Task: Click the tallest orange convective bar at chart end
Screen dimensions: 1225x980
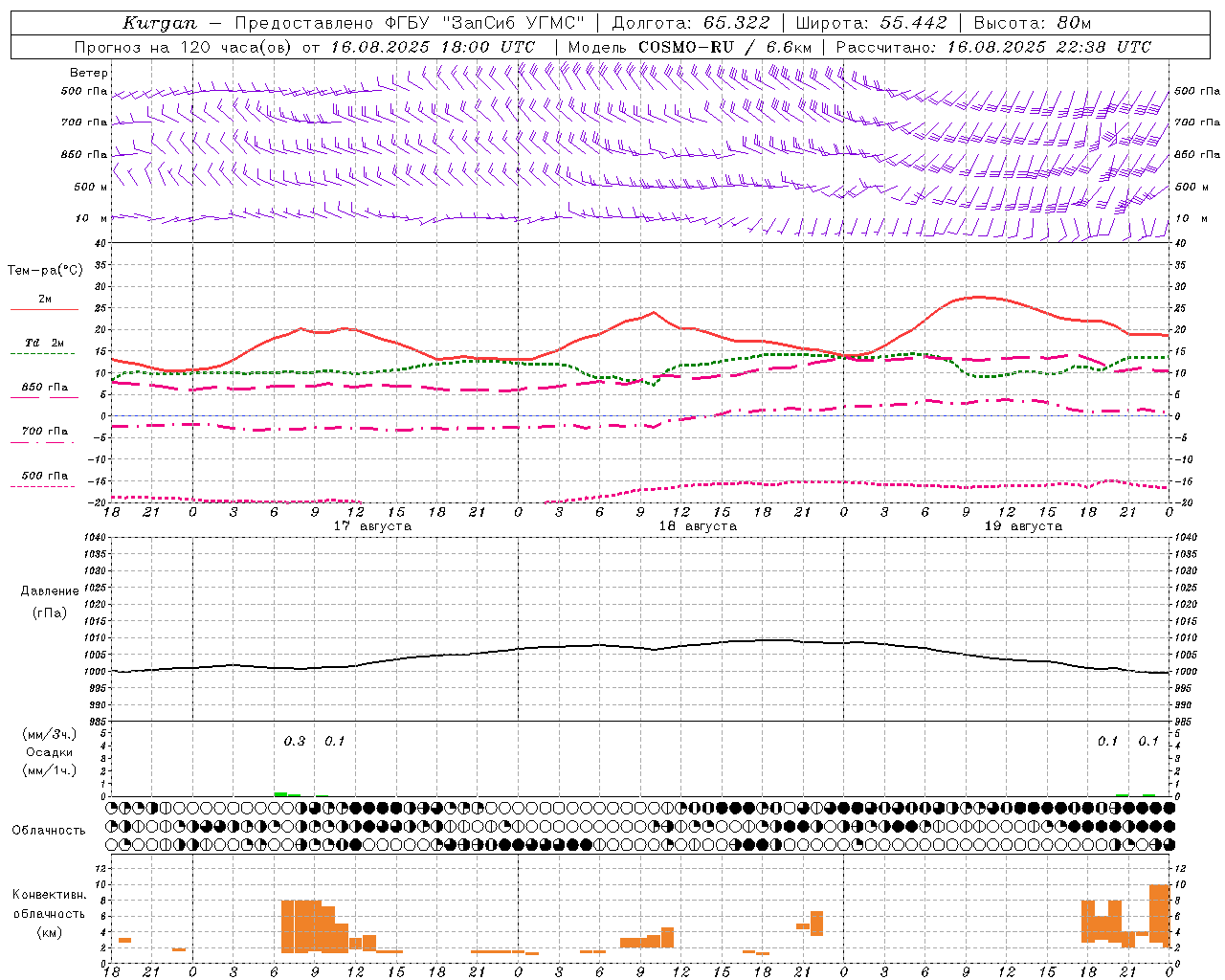Action: click(1159, 916)
